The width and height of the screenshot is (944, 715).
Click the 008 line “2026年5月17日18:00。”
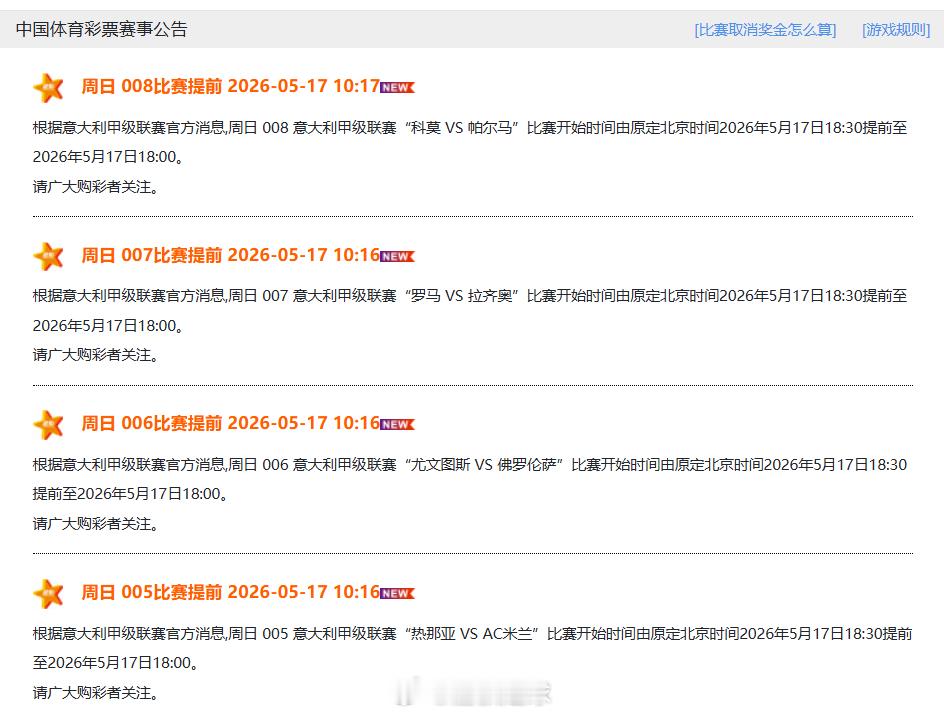pyautogui.click(x=108, y=157)
